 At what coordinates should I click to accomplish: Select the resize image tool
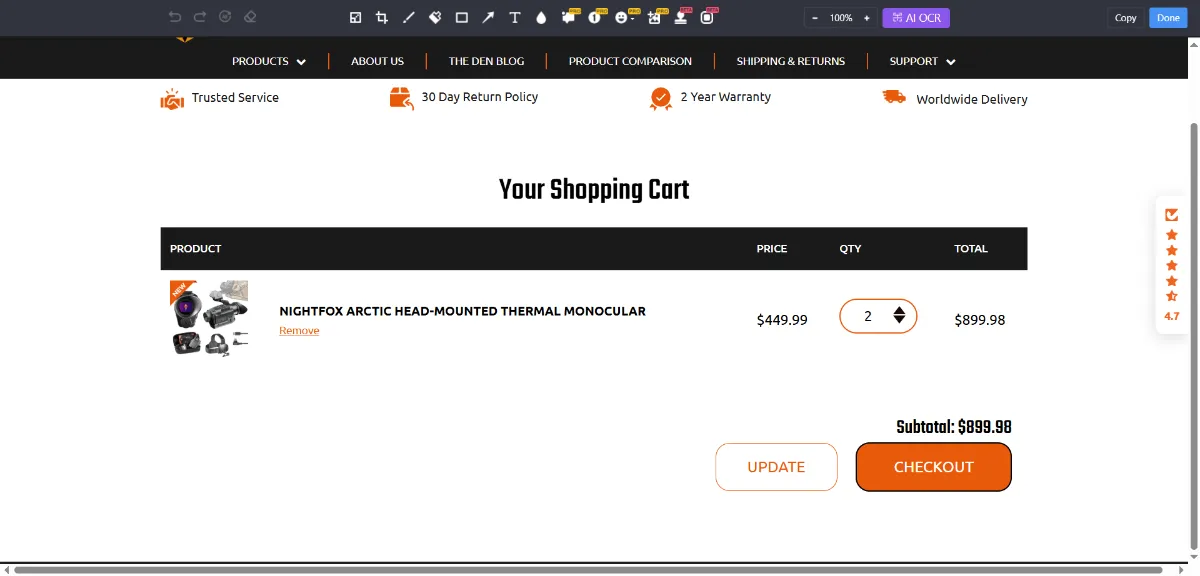[356, 17]
